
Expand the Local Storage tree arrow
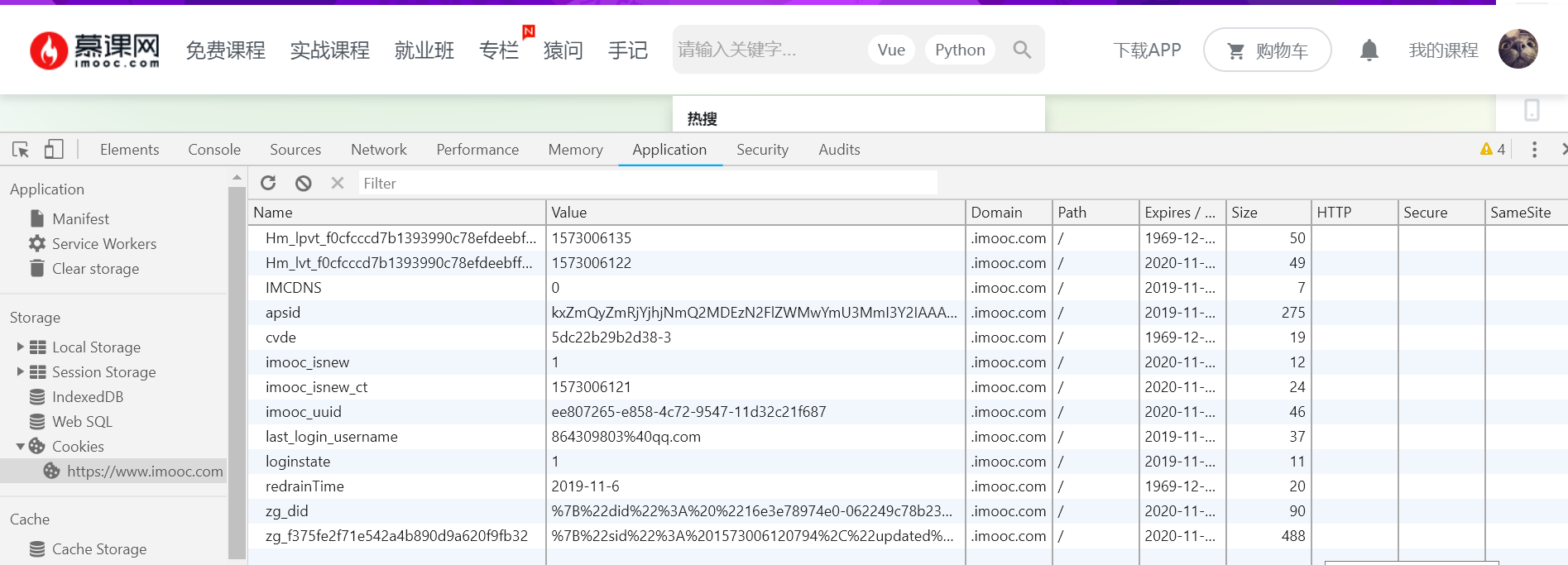(21, 347)
